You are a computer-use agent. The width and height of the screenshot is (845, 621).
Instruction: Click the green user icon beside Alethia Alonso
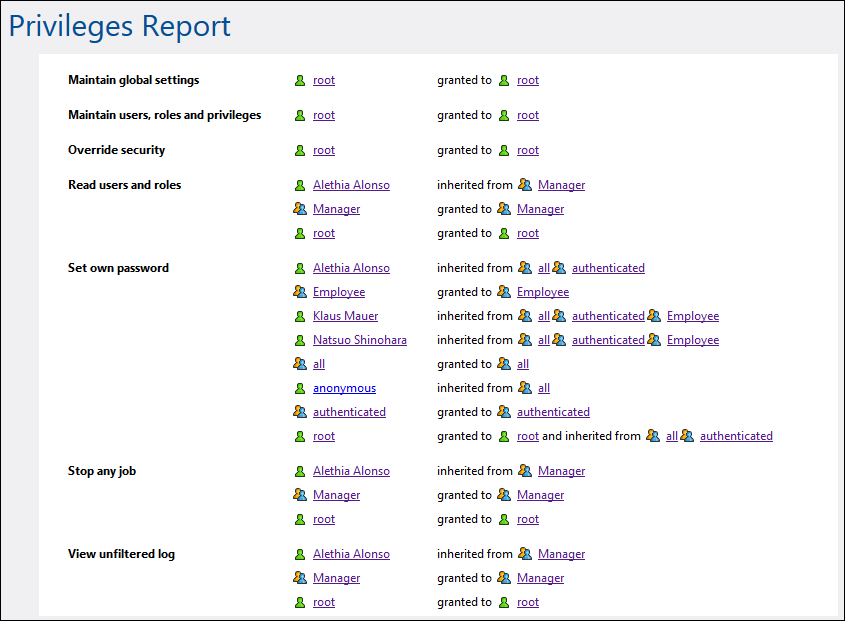(299, 185)
